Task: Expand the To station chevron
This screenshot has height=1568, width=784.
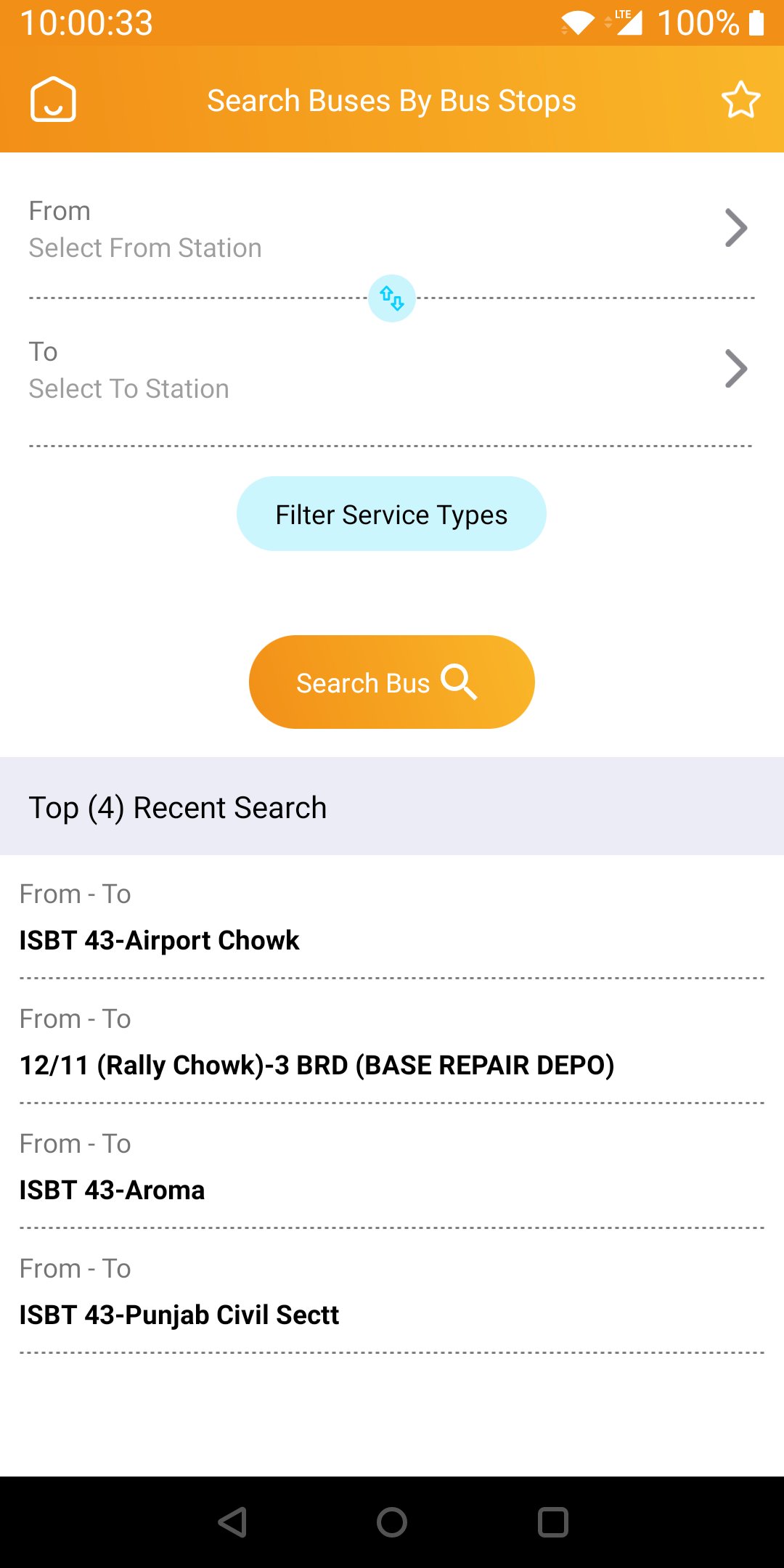Action: point(735,369)
